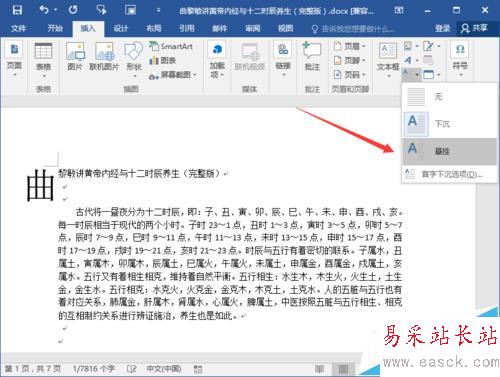Switch to the 开始 tab

(55, 28)
